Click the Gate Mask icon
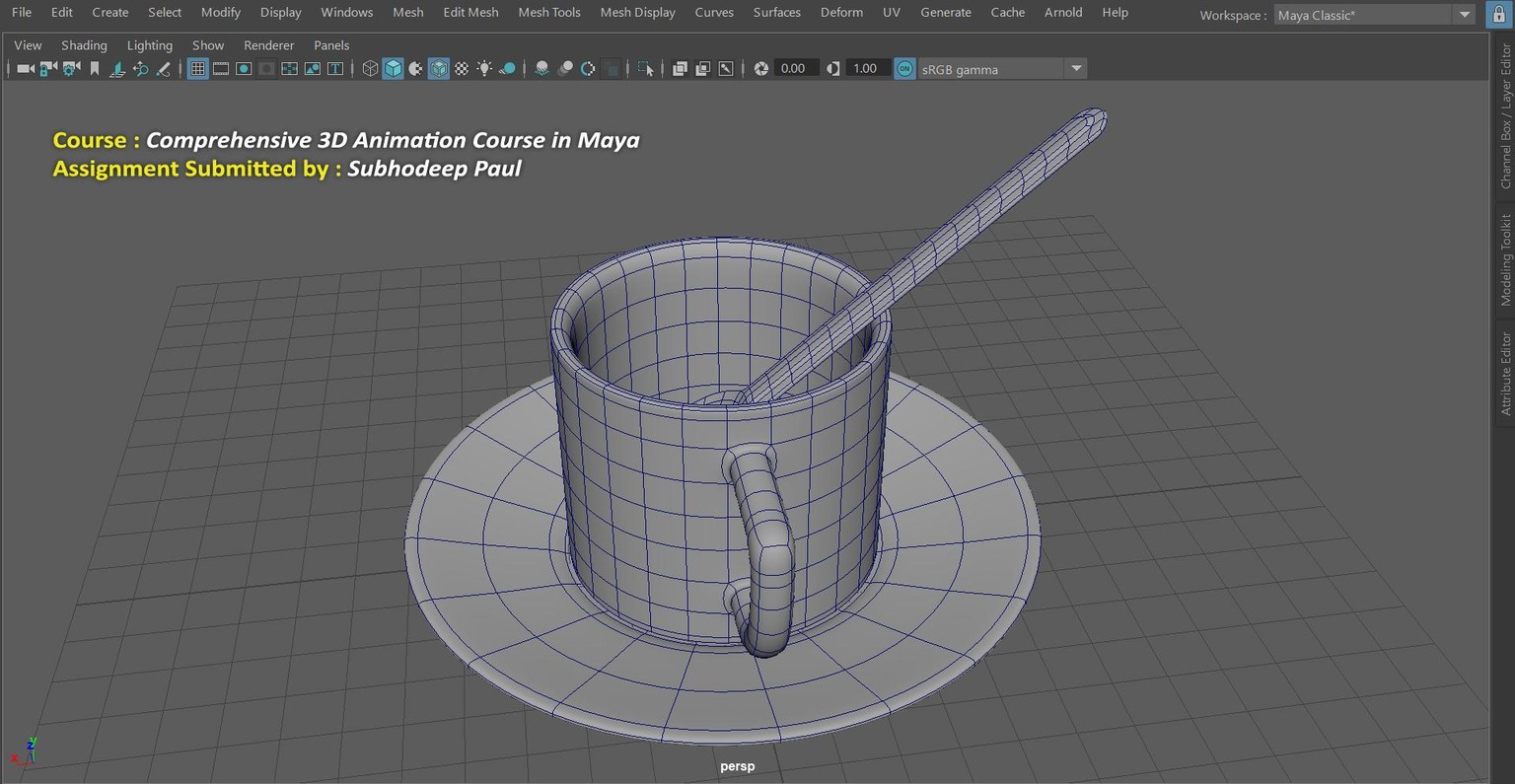 266,69
